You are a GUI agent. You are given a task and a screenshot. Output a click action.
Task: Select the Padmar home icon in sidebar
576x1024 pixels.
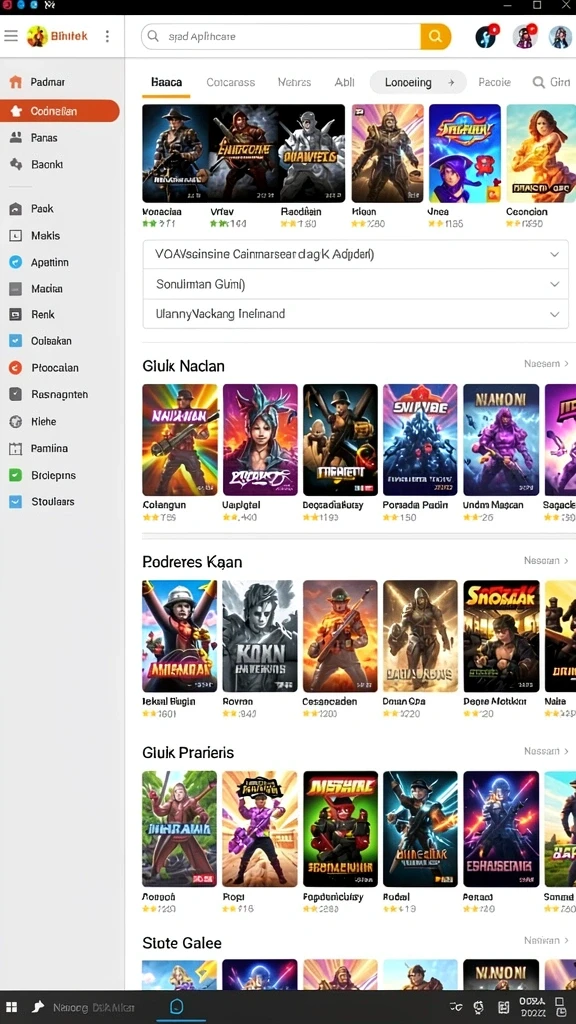click(x=16, y=82)
